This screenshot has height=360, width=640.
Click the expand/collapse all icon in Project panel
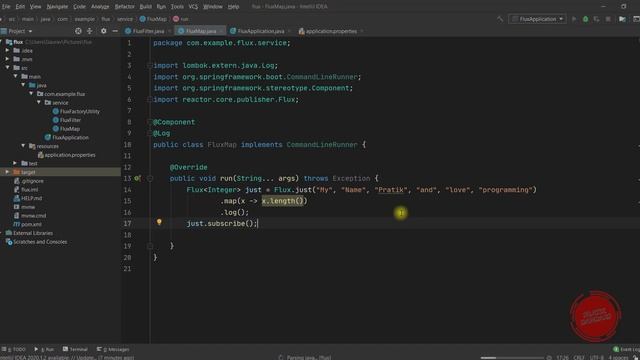tap(89, 31)
